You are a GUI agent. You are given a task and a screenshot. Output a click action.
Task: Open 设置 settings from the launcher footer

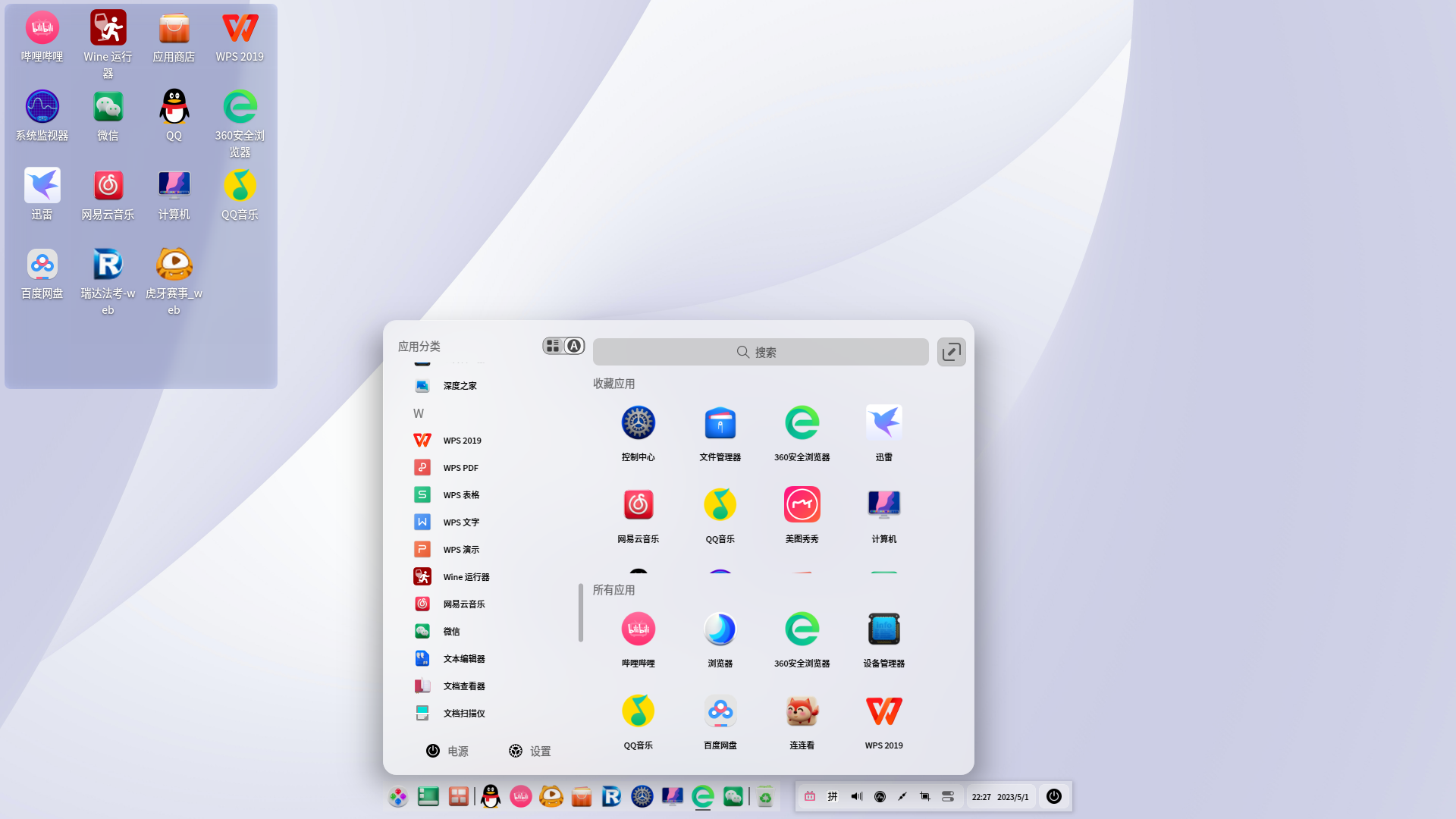coord(529,751)
